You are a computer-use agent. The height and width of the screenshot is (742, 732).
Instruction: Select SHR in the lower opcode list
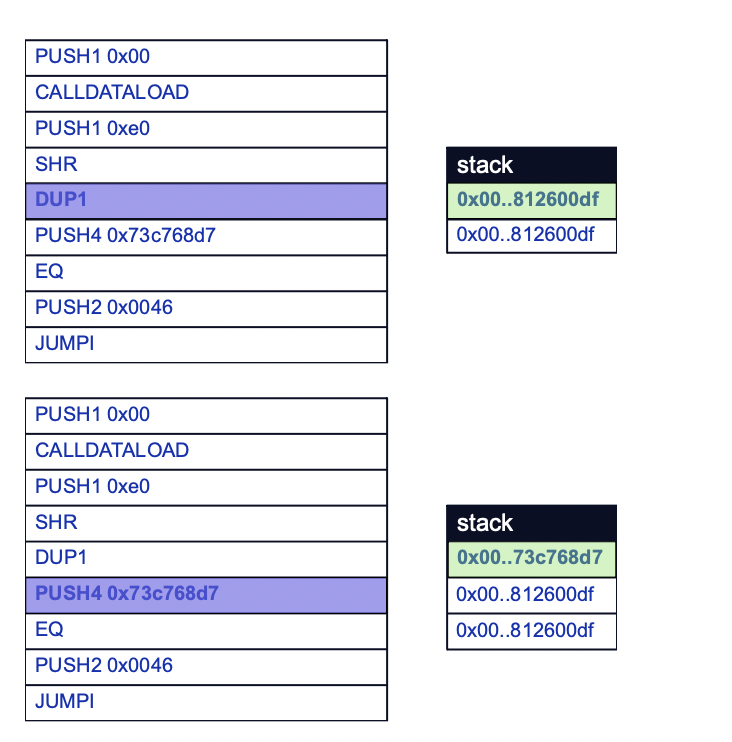(205, 523)
